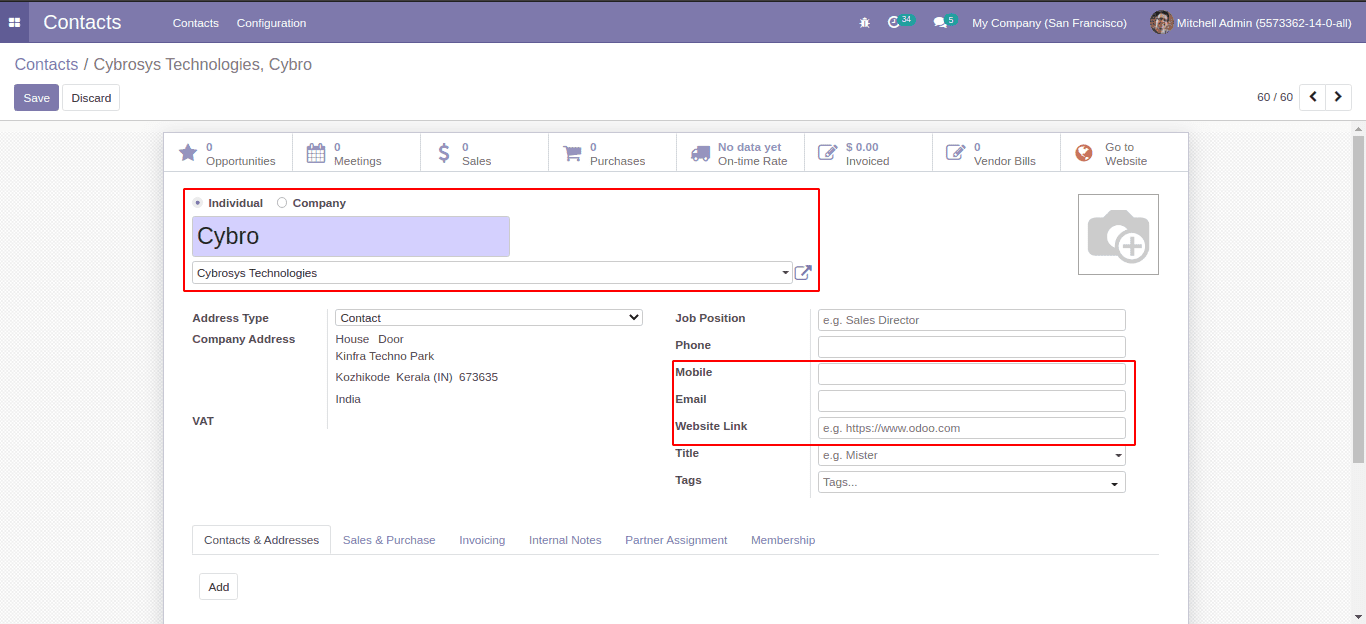Image resolution: width=1366 pixels, height=624 pixels.
Task: Click Contacts breadcrumb link
Action: click(x=46, y=64)
